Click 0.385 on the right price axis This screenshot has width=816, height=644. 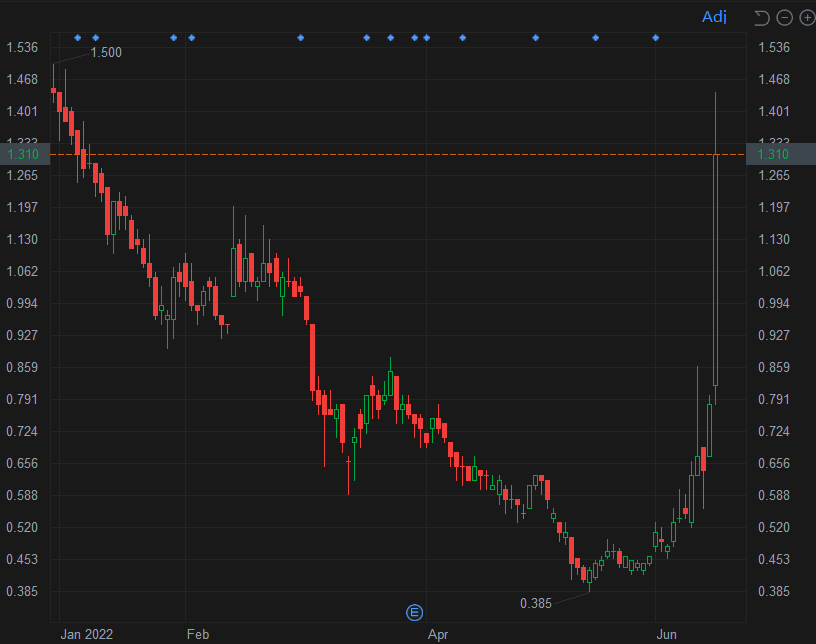774,591
